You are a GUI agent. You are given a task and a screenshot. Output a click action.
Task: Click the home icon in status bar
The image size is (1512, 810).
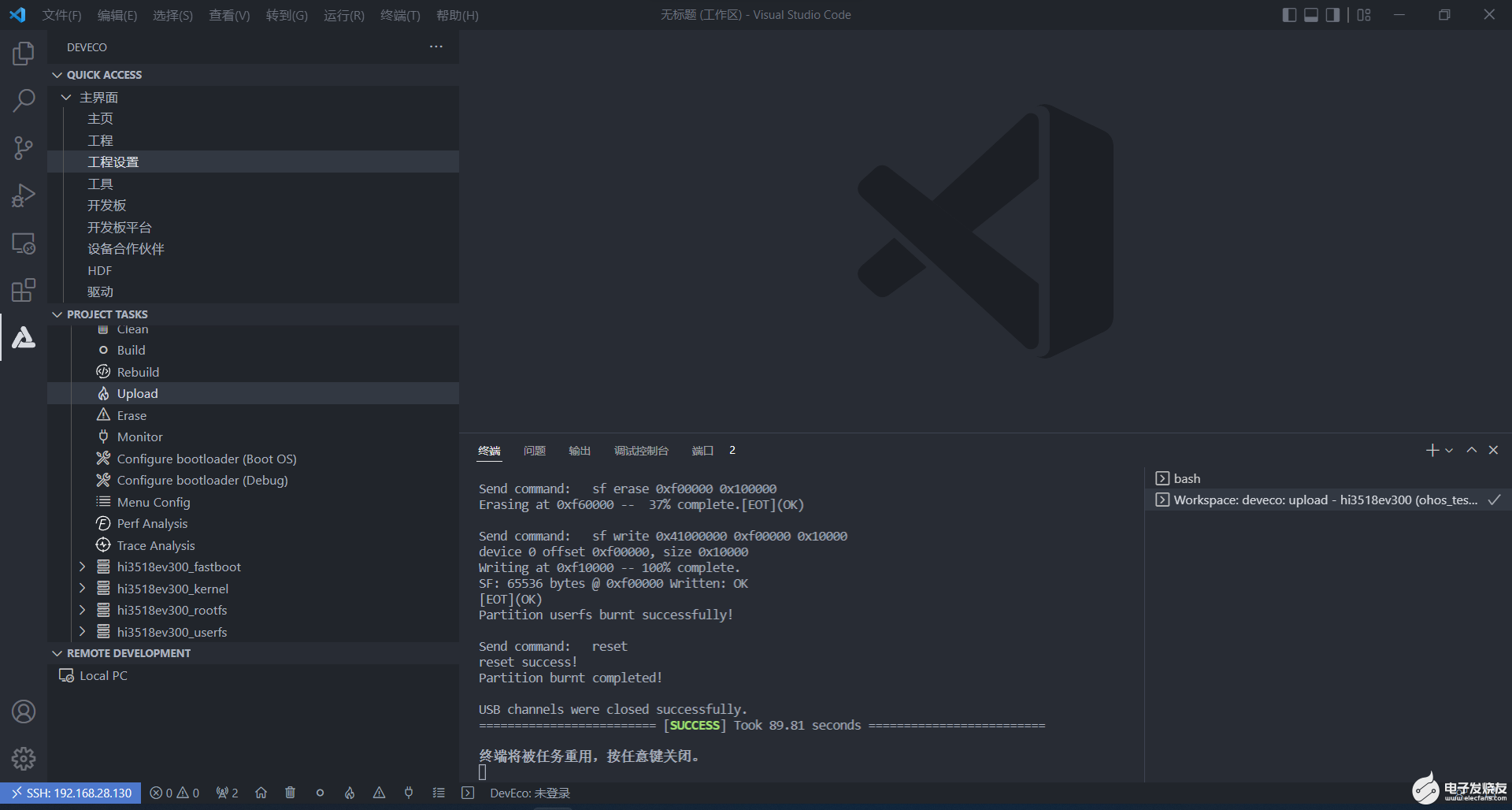click(x=261, y=793)
